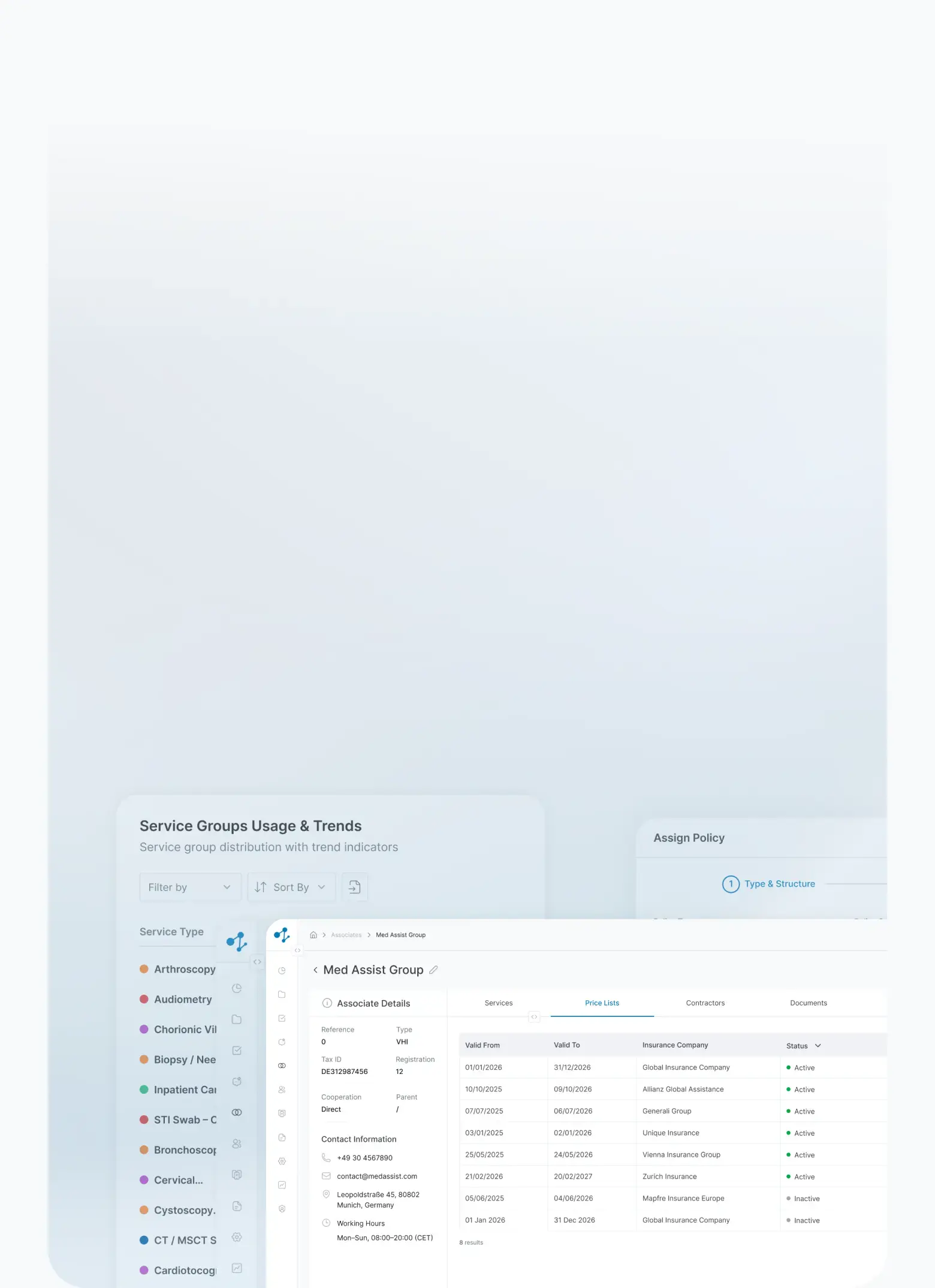Click the orange dot beside Arthroscopy

tap(144, 969)
